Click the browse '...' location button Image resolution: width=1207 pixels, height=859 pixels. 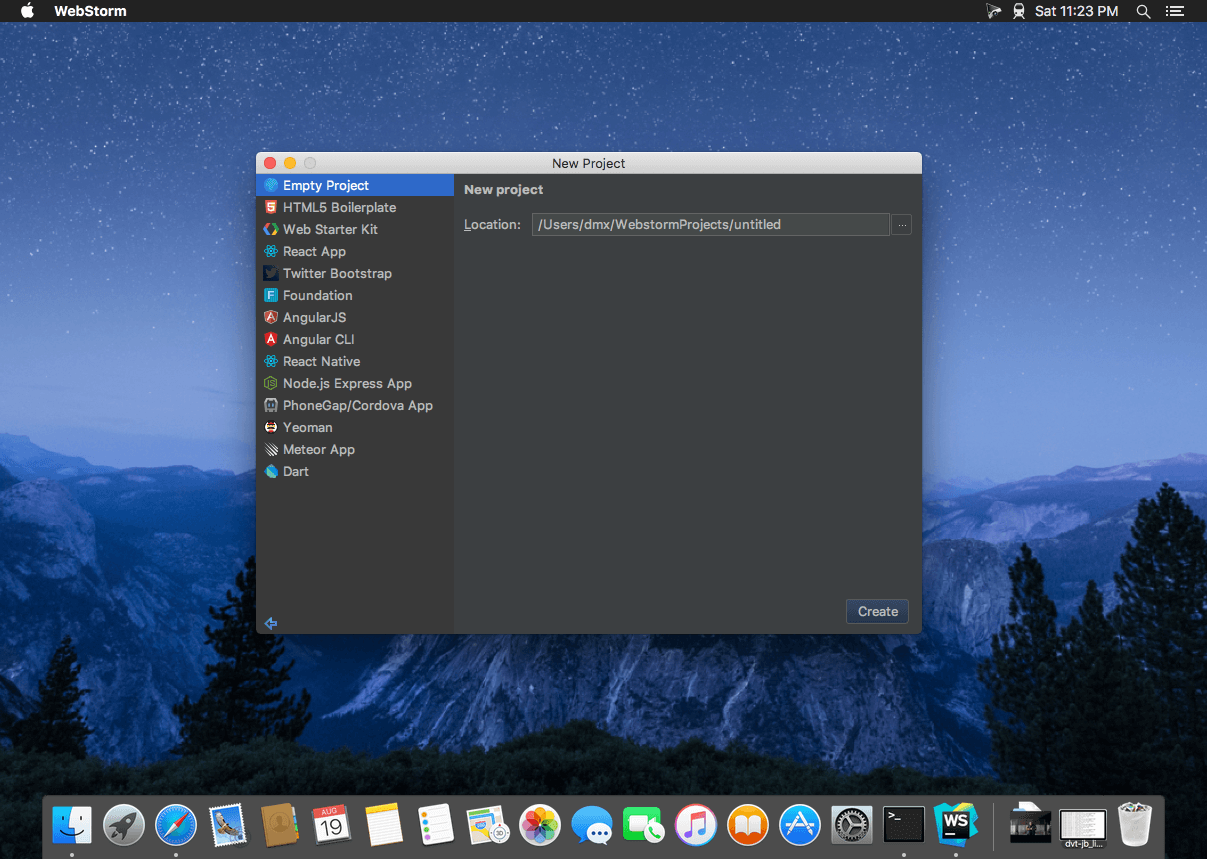click(x=902, y=225)
